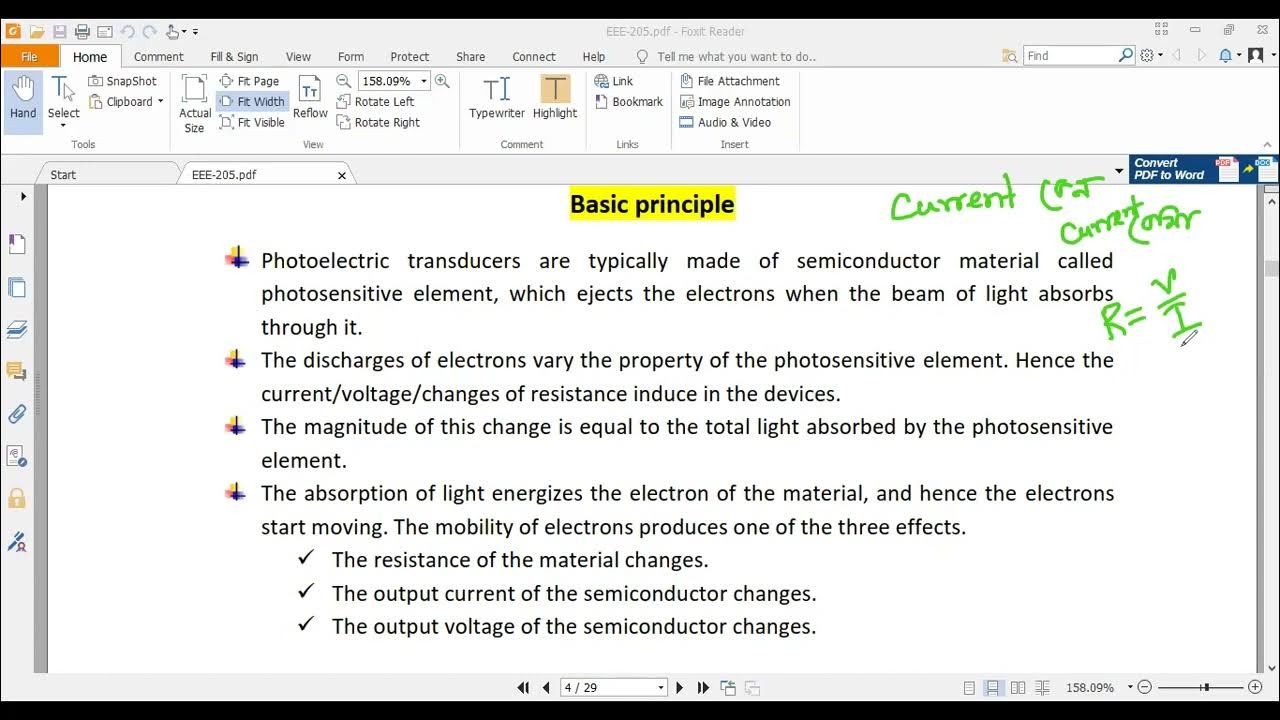
Task: Toggle continuous page view in status bar
Action: [x=993, y=688]
